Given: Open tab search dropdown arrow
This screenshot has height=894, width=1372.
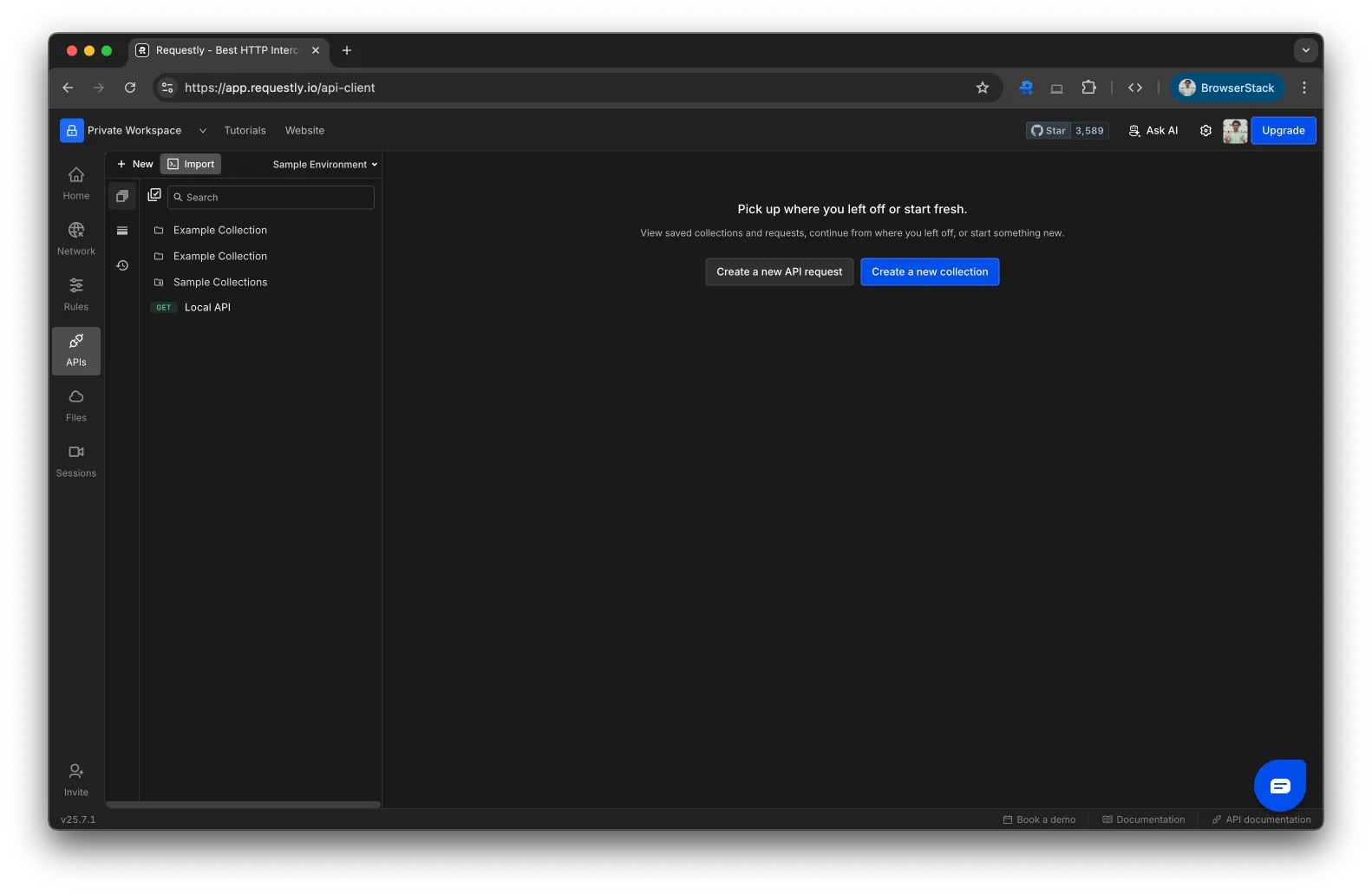Looking at the screenshot, I should point(1305,50).
